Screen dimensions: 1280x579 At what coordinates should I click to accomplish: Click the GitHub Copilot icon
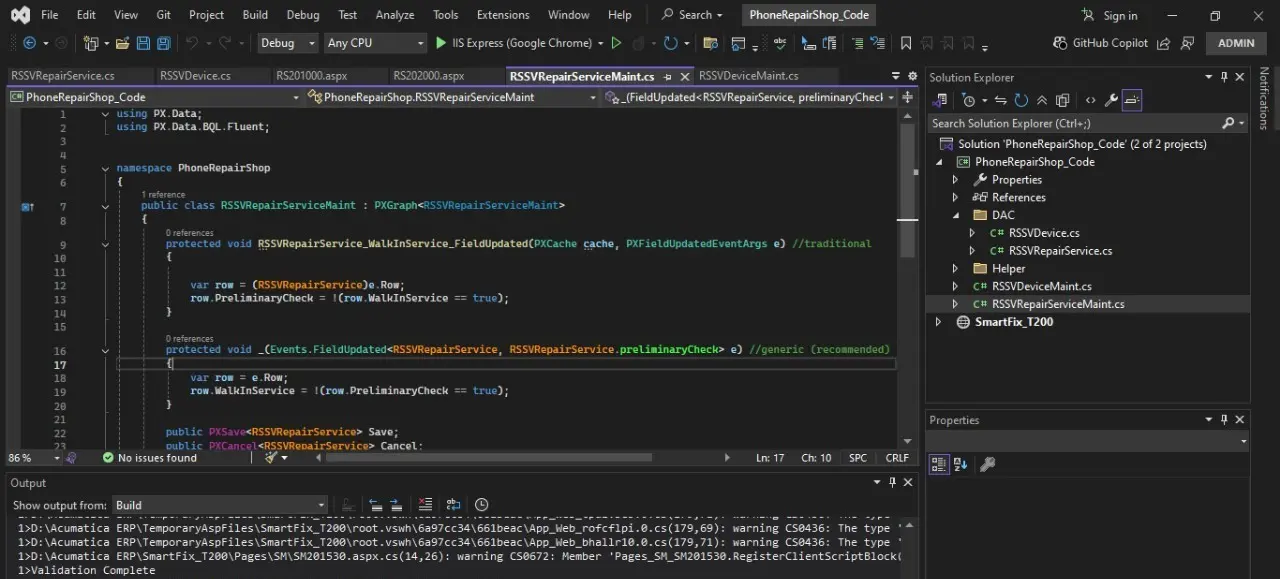[1061, 43]
